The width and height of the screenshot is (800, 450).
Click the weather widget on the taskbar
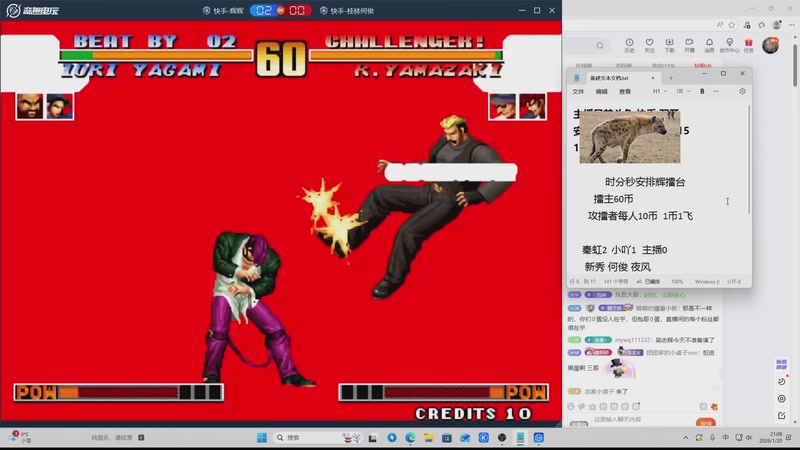(x=21, y=437)
